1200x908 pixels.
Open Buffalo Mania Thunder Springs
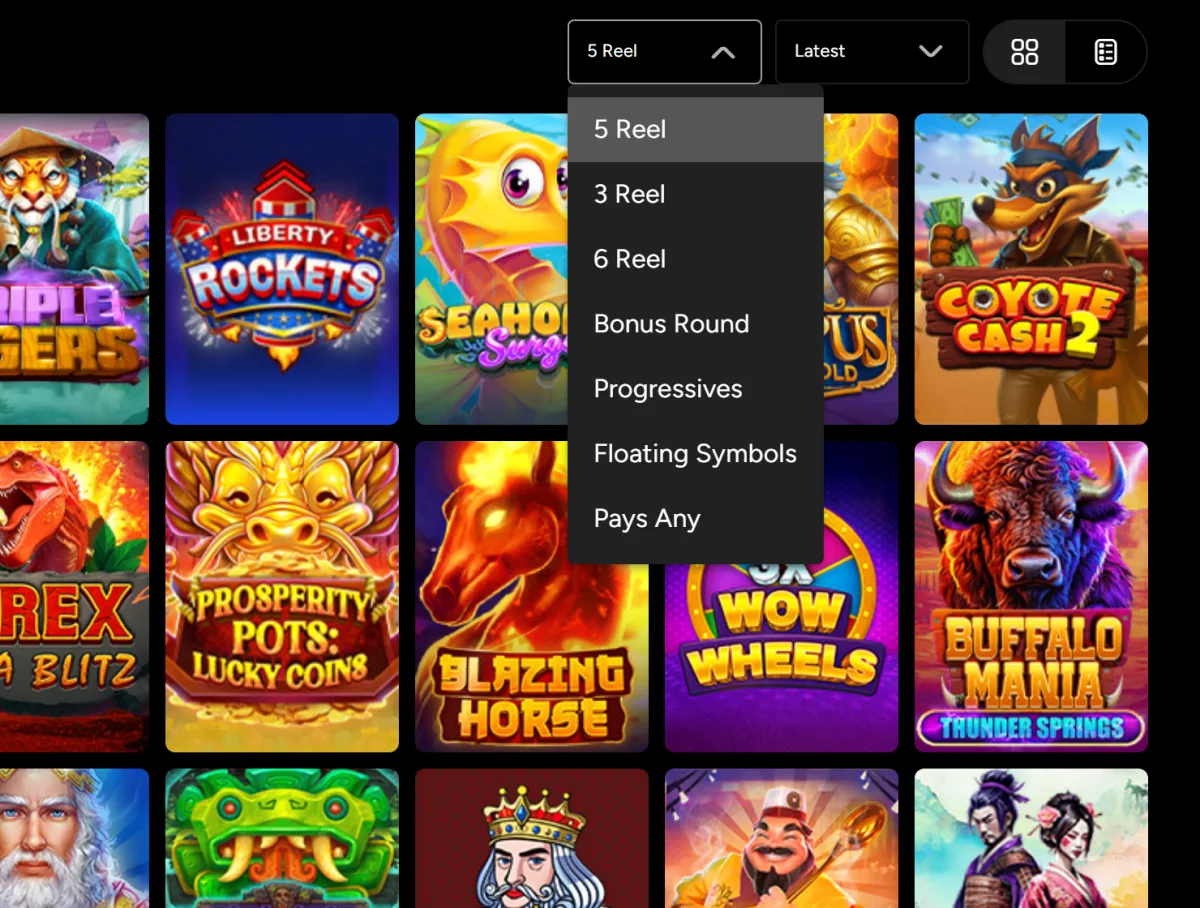(x=1031, y=596)
